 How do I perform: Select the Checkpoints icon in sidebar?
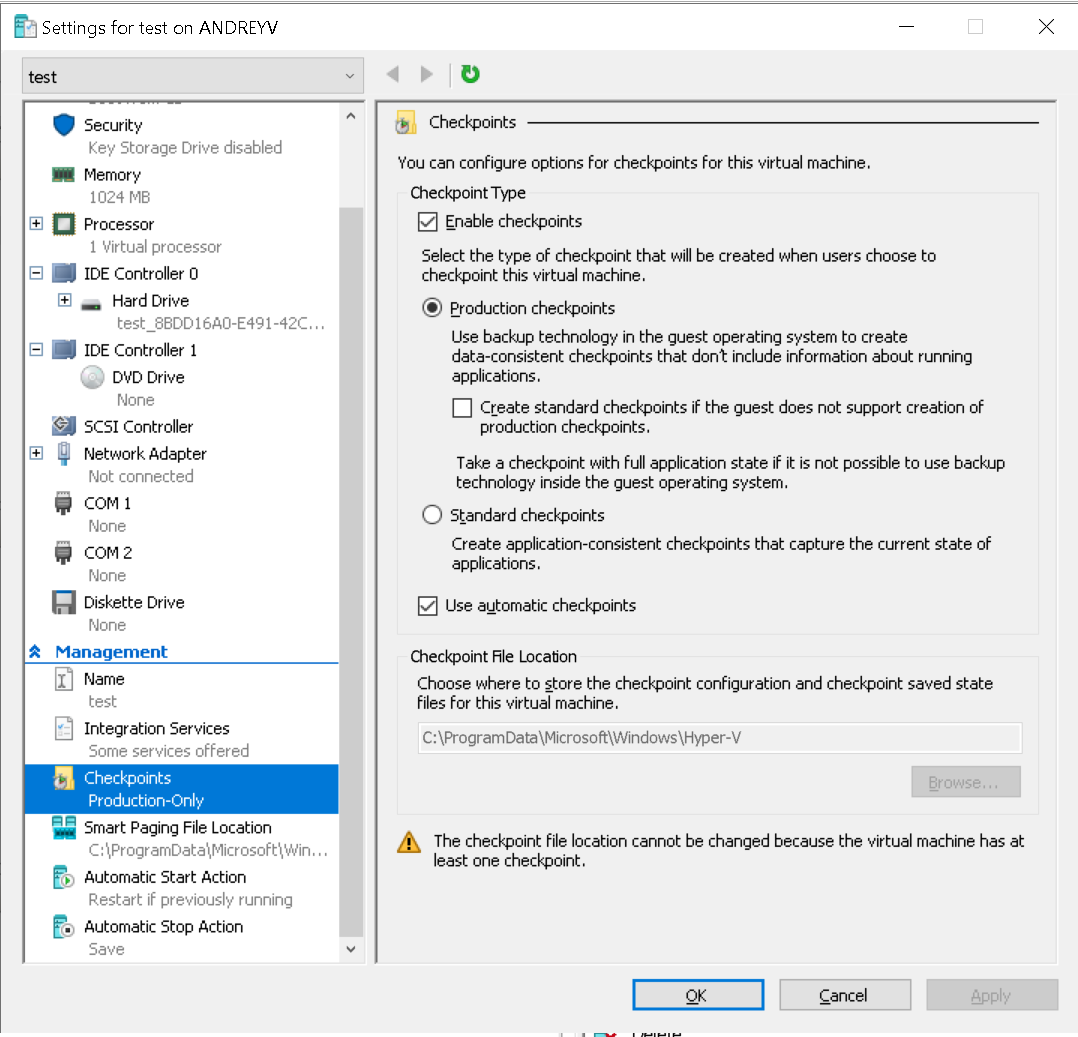click(x=63, y=778)
